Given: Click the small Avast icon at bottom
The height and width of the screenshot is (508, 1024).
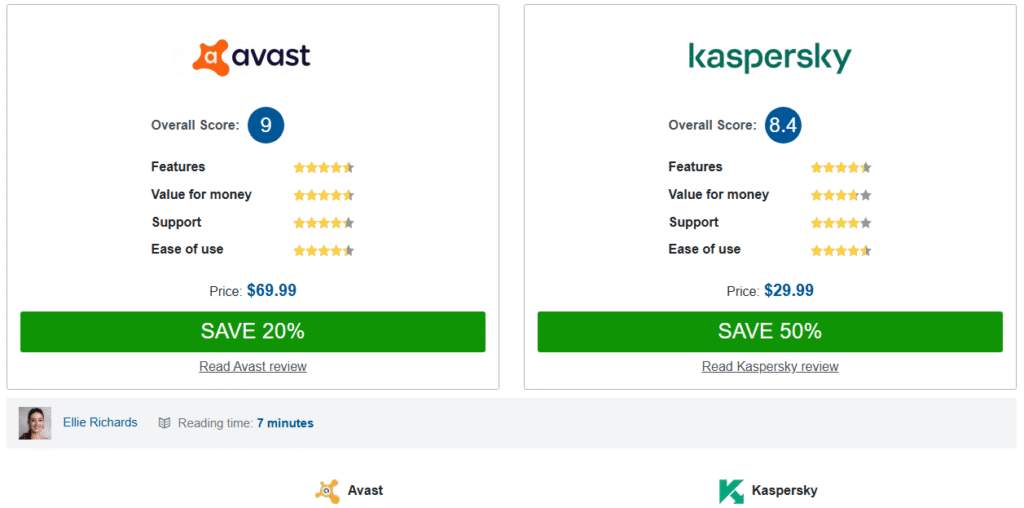Looking at the screenshot, I should pos(327,490).
